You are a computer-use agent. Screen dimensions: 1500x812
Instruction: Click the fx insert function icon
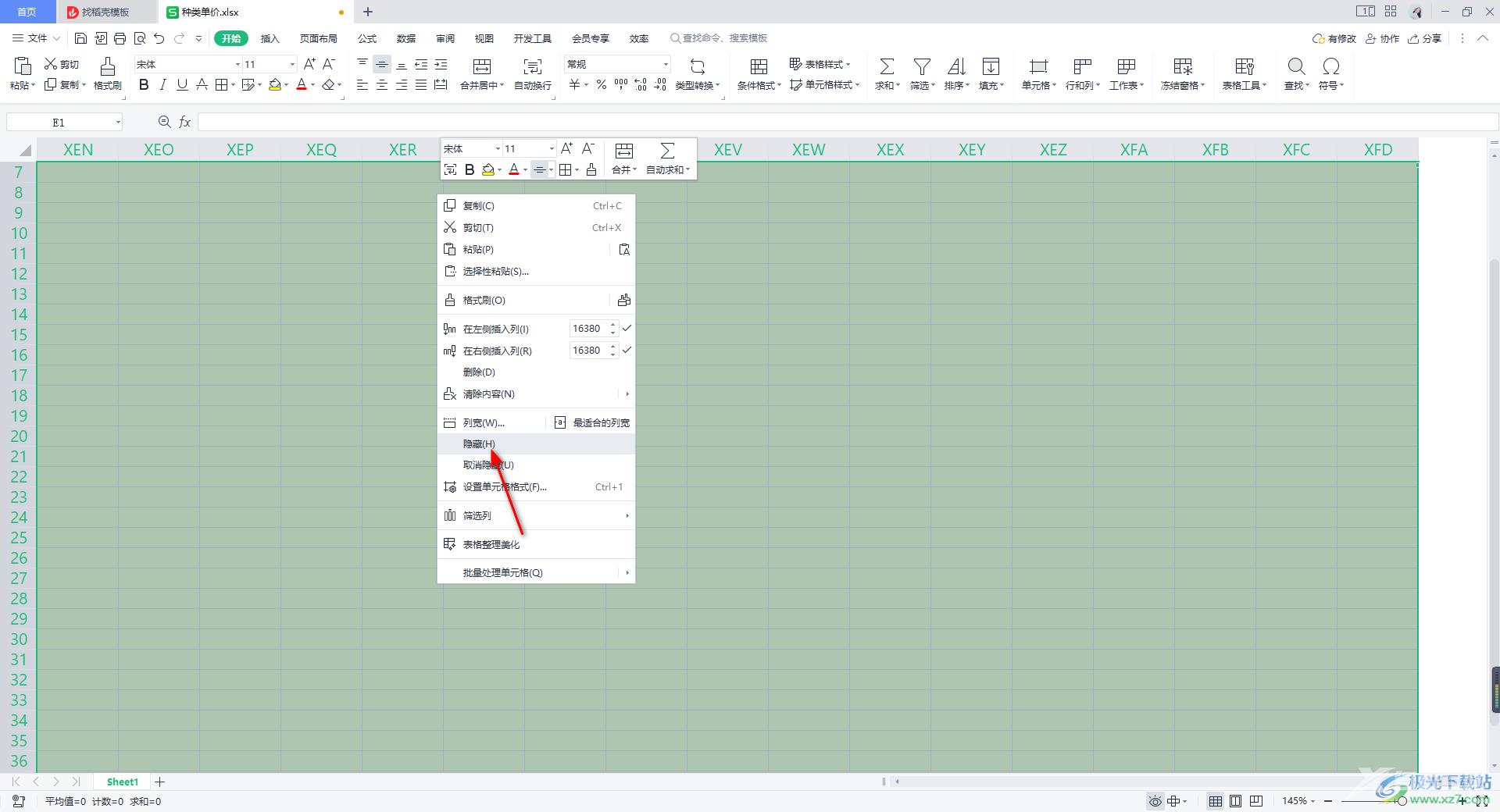coord(185,122)
